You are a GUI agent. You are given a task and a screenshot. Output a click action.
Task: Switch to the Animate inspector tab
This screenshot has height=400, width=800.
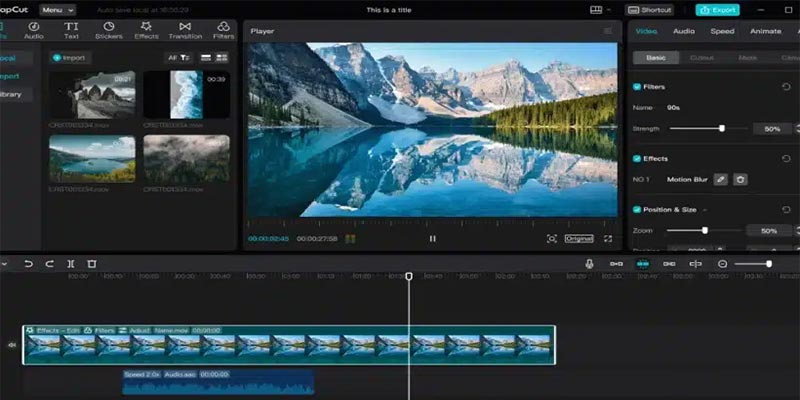point(765,31)
